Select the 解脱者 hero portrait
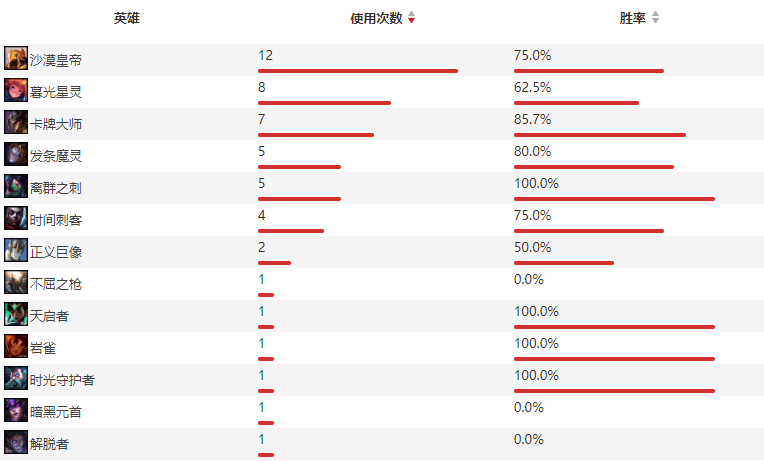Image resolution: width=764 pixels, height=461 pixels. [16, 442]
